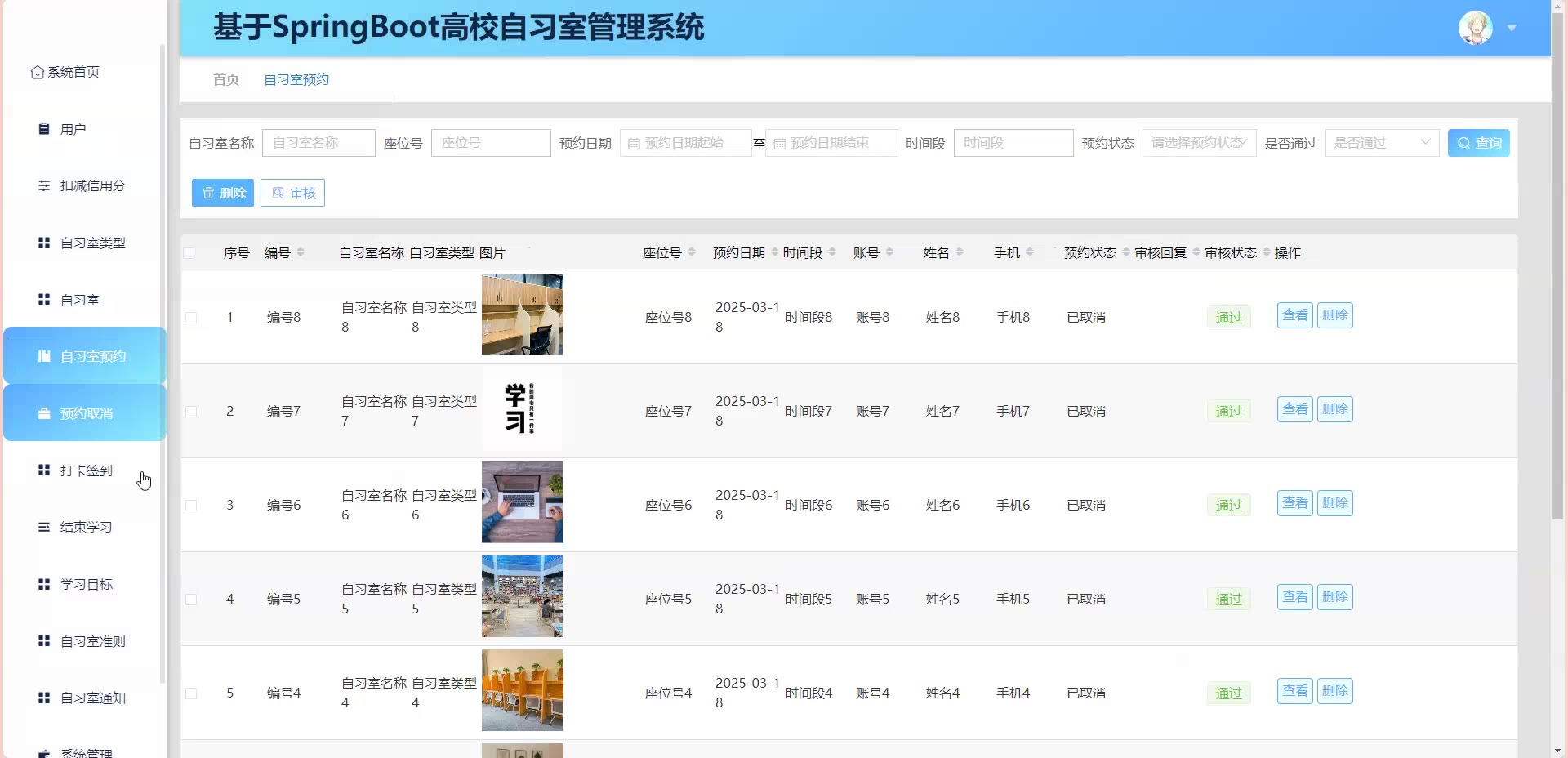Toggle the select-all checkbox in table header

pyautogui.click(x=189, y=253)
